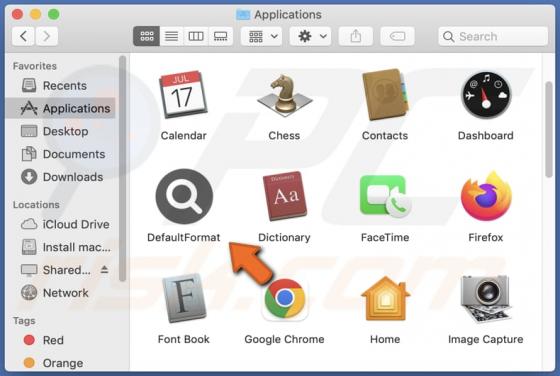The width and height of the screenshot is (560, 376).
Task: Select the Contacts app icon
Action: click(x=385, y=94)
